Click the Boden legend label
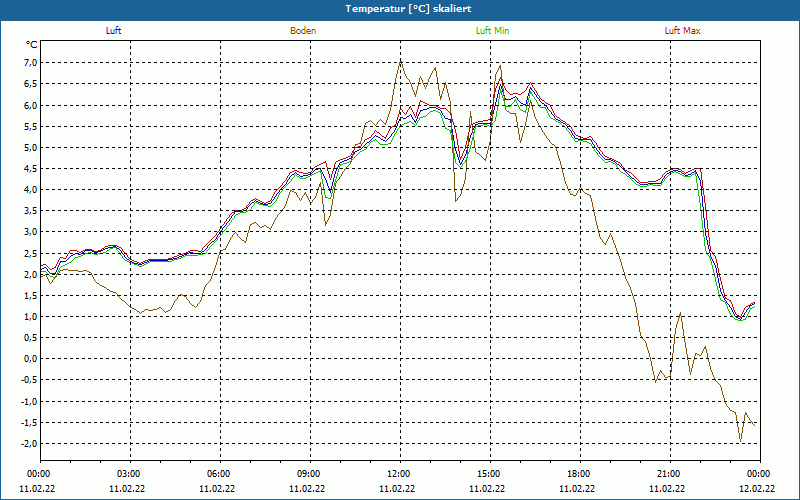 (x=303, y=31)
